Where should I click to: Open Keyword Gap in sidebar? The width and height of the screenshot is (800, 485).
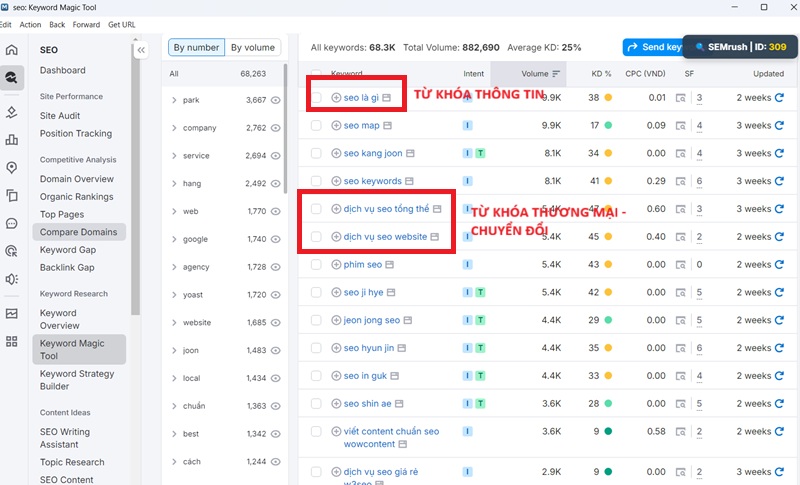(x=68, y=250)
